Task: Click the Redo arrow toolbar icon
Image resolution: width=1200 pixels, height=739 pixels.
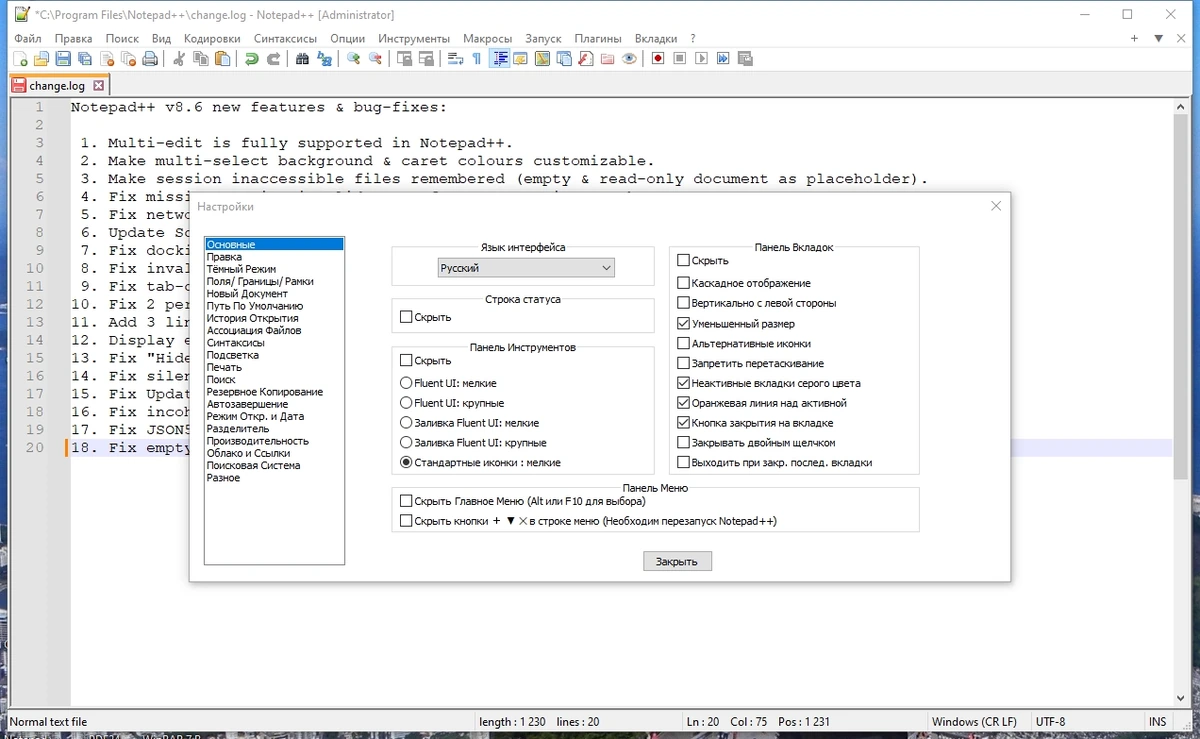Action: (x=273, y=59)
